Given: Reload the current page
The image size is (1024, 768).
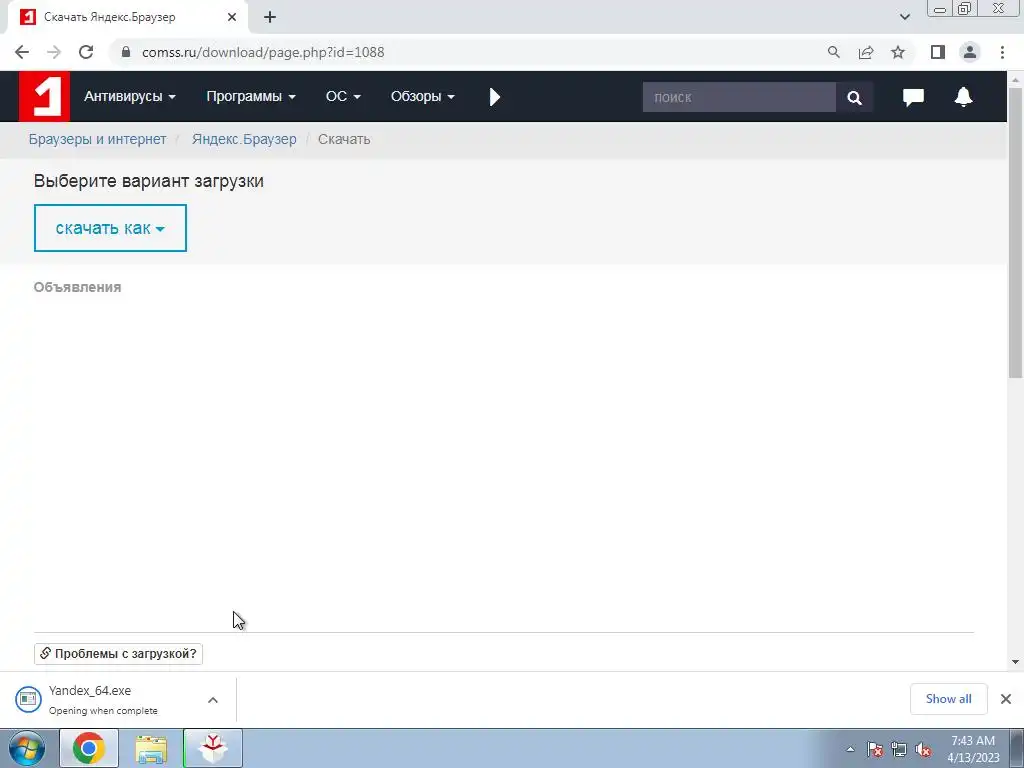Looking at the screenshot, I should [86, 52].
